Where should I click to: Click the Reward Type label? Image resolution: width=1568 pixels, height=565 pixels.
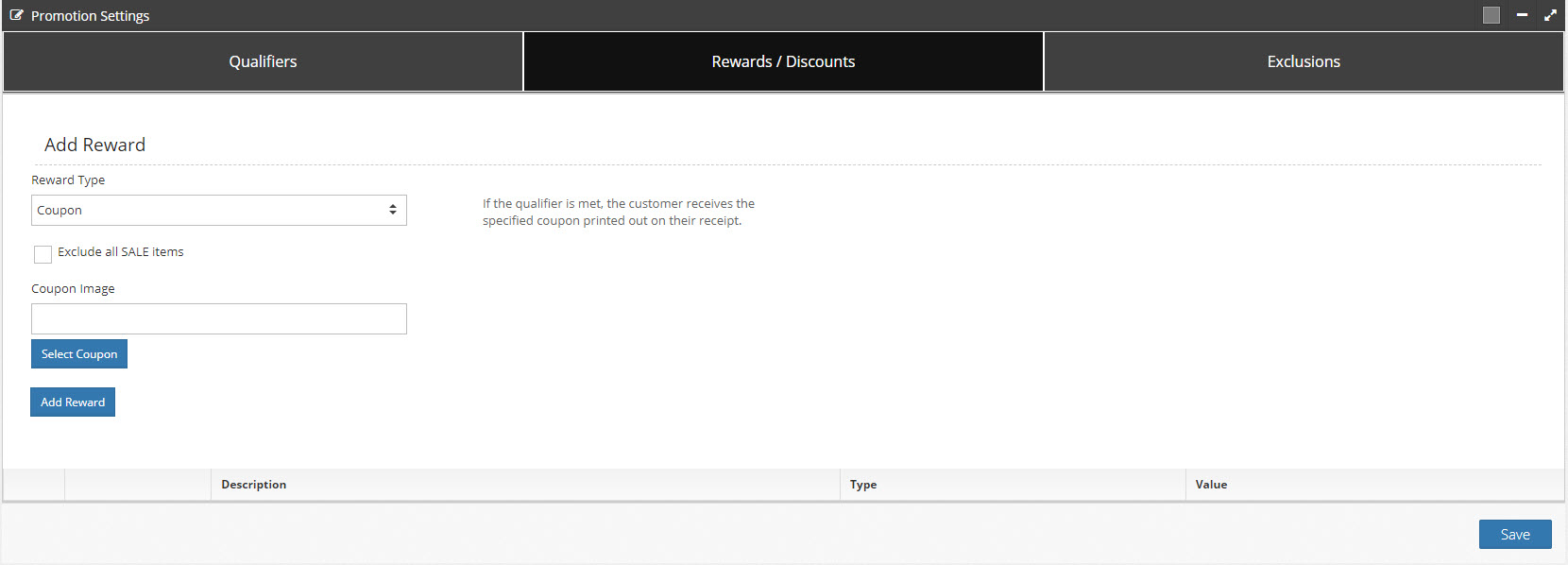68,180
